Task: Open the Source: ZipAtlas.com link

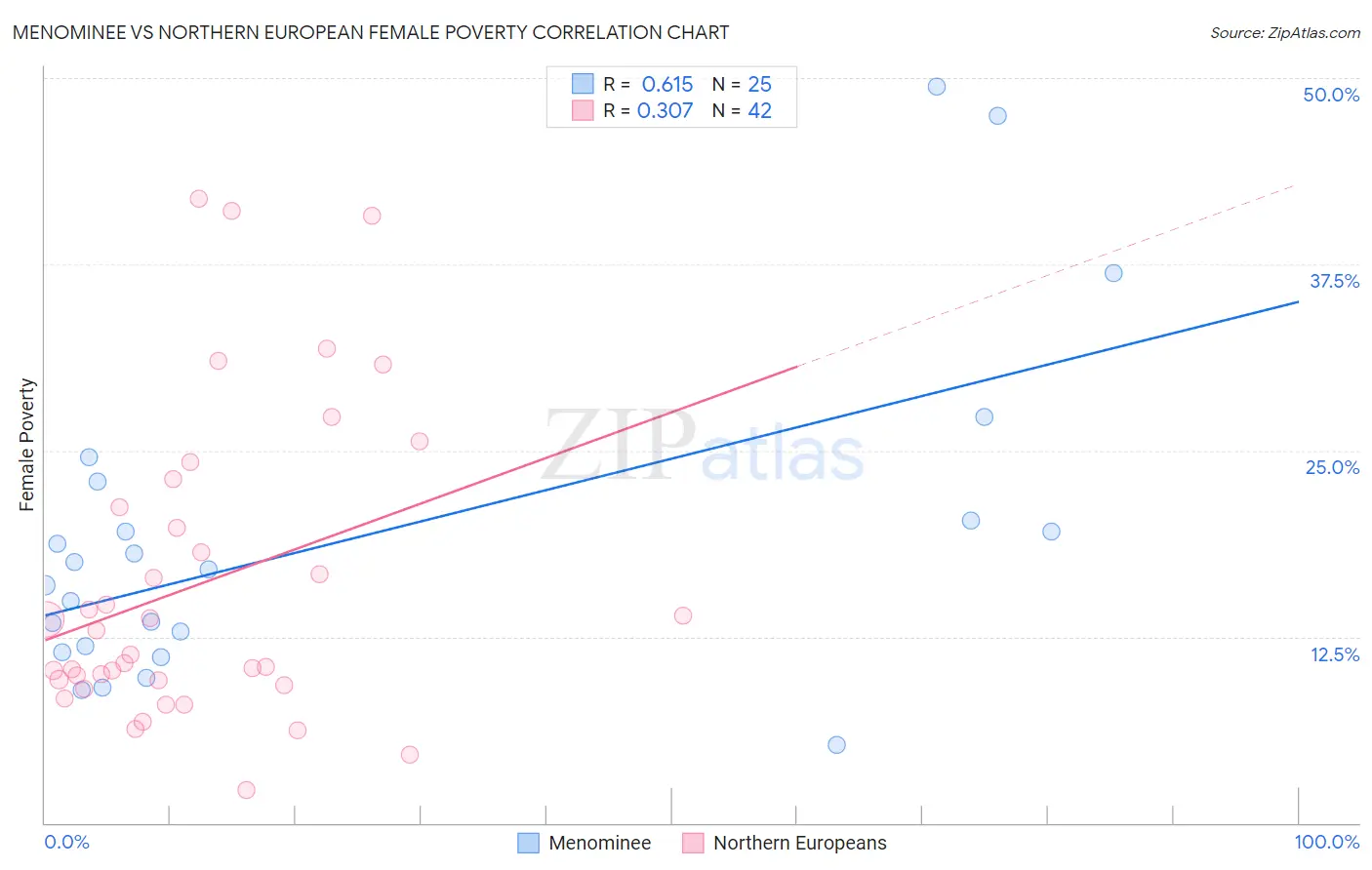Action: tap(1285, 32)
